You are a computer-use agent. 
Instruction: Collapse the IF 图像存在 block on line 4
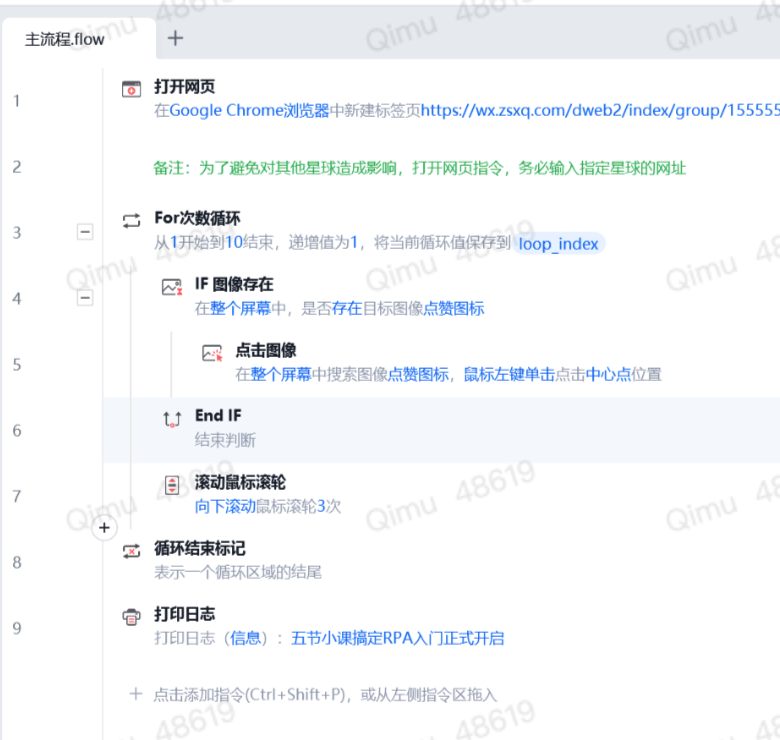[85, 298]
